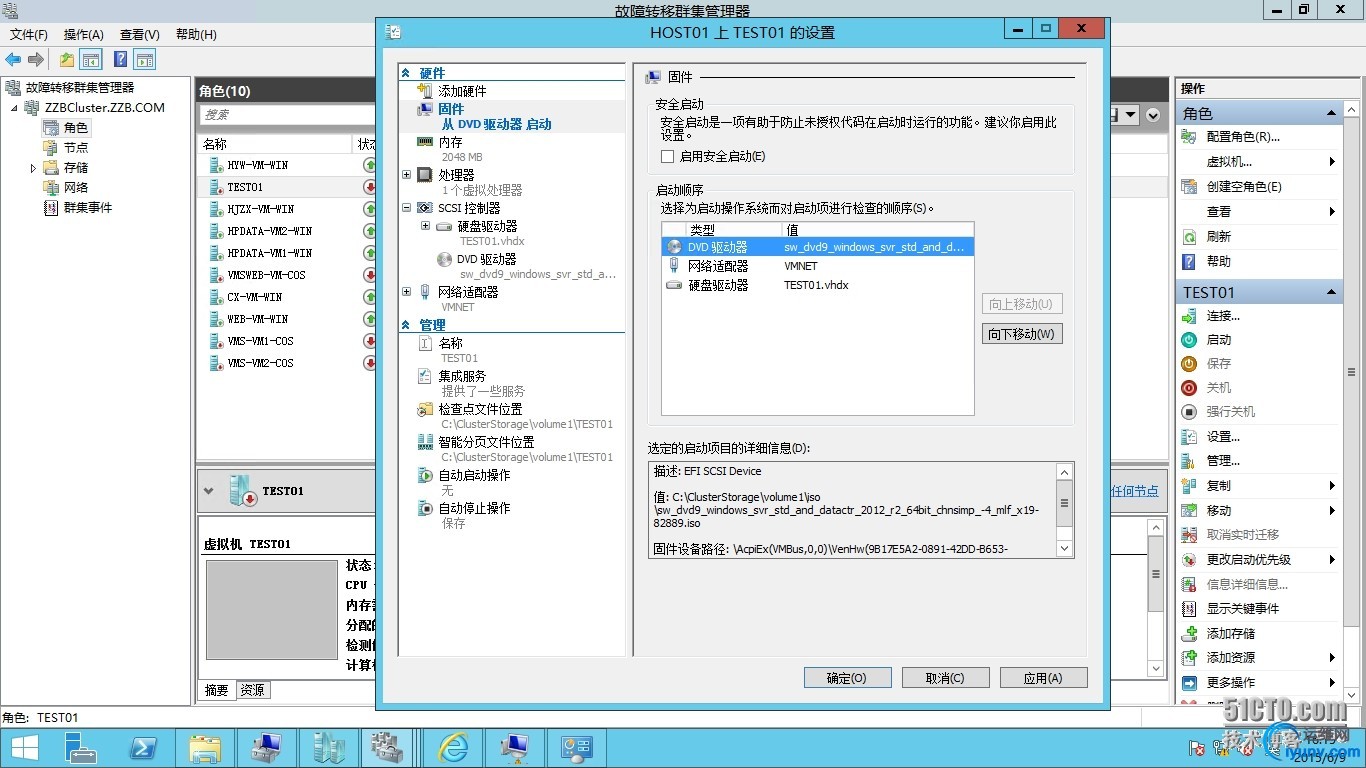Click the 向下移动(W) button

(x=1022, y=334)
